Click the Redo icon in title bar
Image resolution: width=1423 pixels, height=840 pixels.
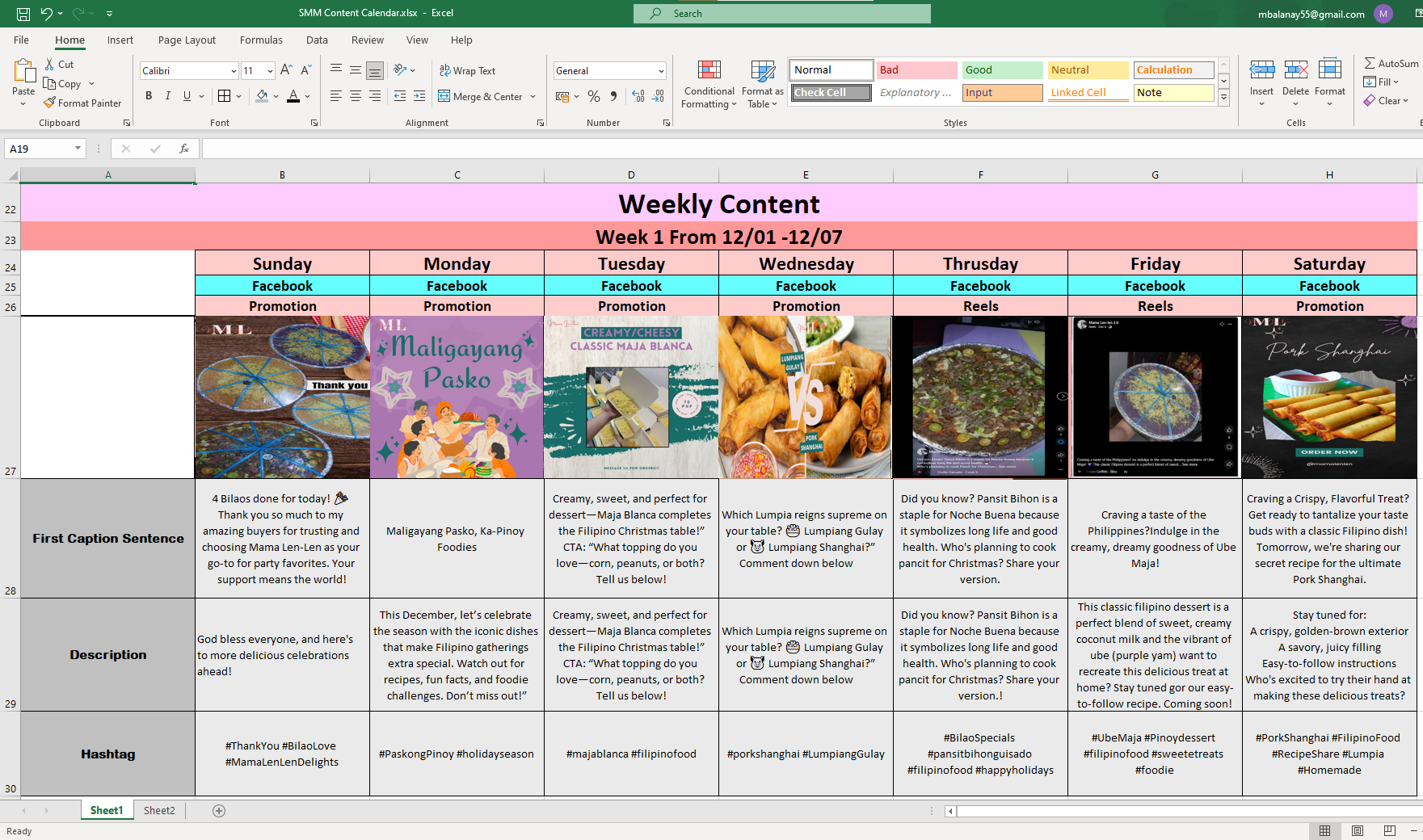[x=78, y=14]
